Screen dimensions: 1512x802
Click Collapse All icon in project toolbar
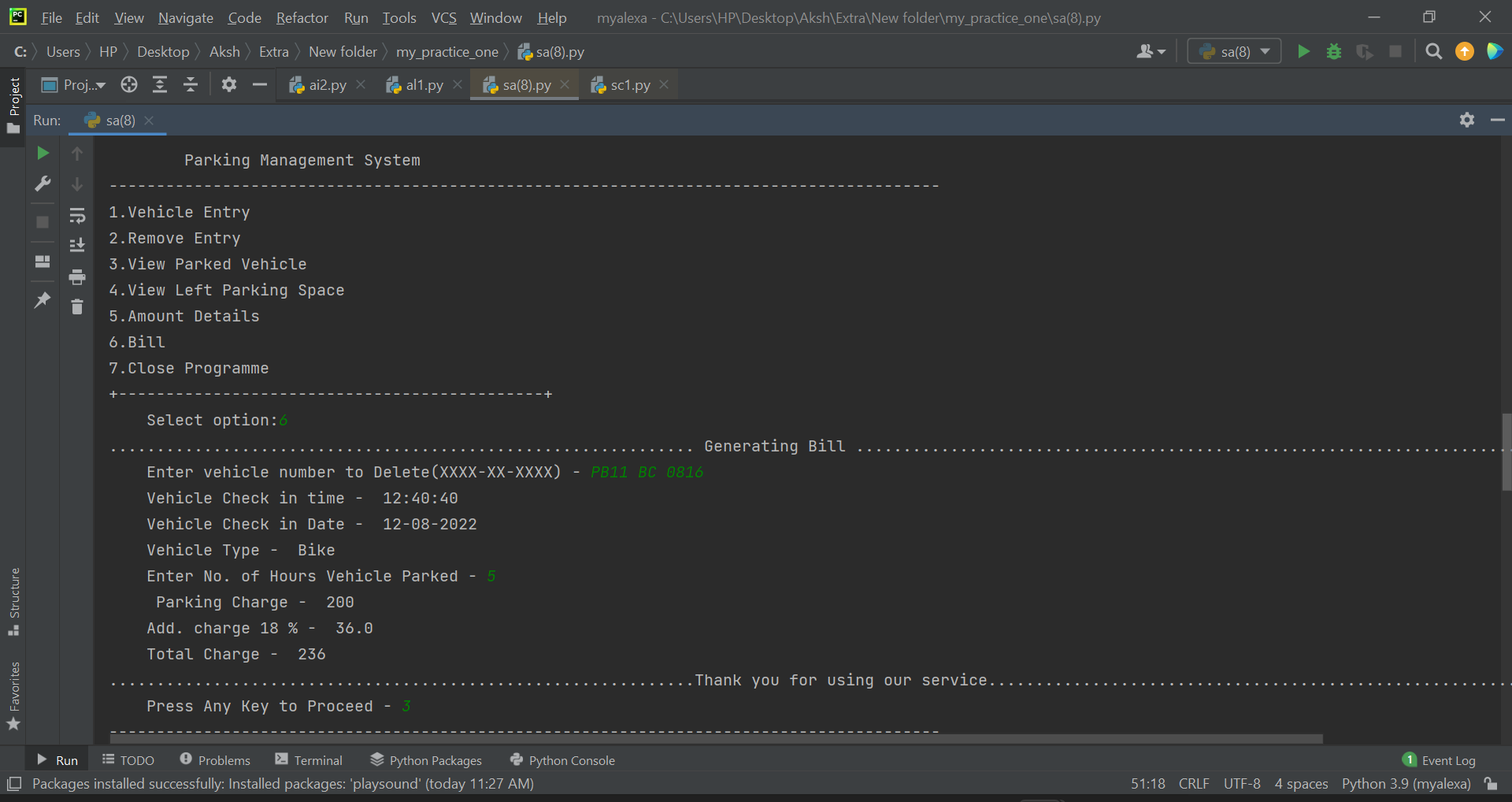[x=191, y=85]
